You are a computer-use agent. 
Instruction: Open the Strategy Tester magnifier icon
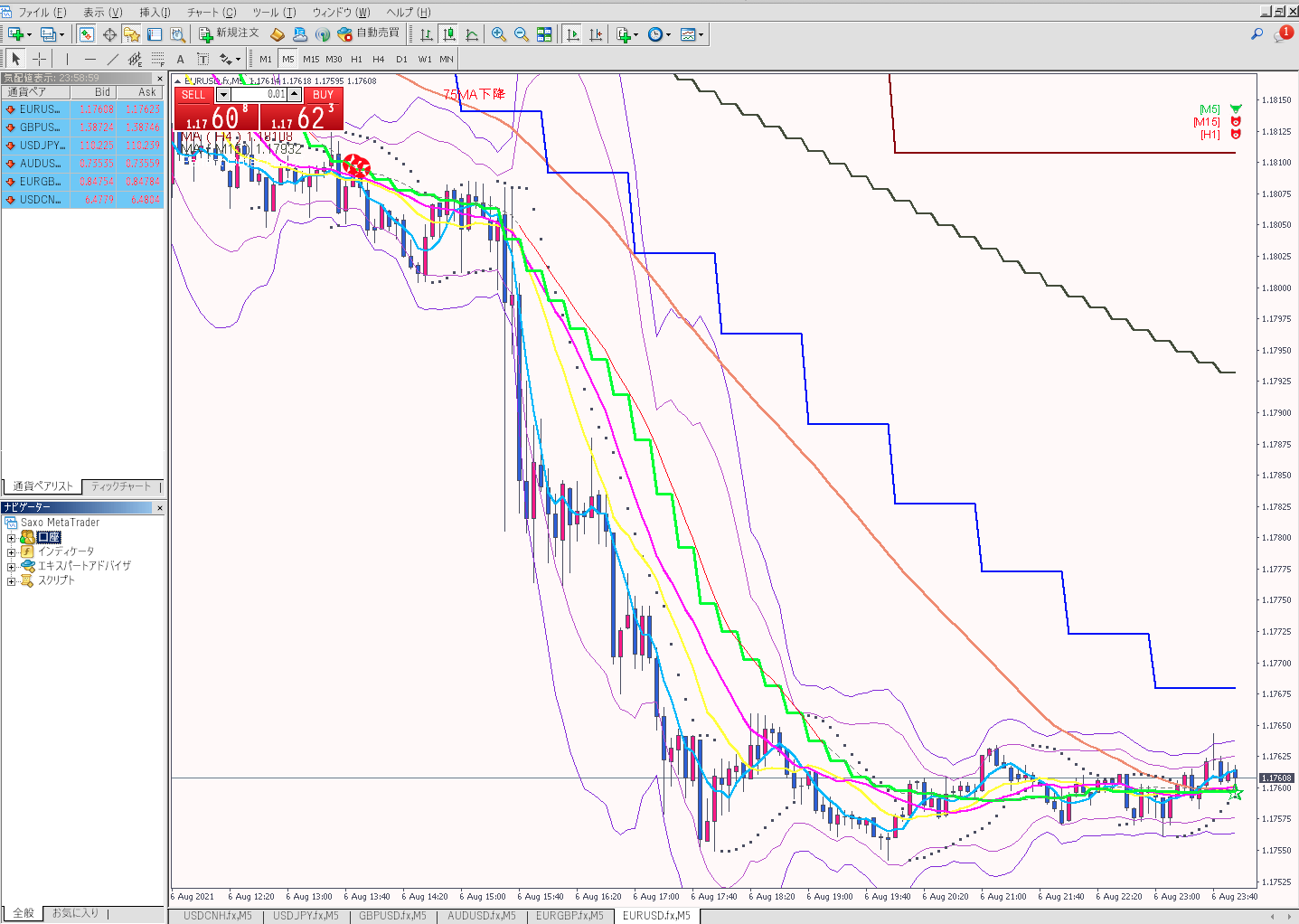(177, 34)
